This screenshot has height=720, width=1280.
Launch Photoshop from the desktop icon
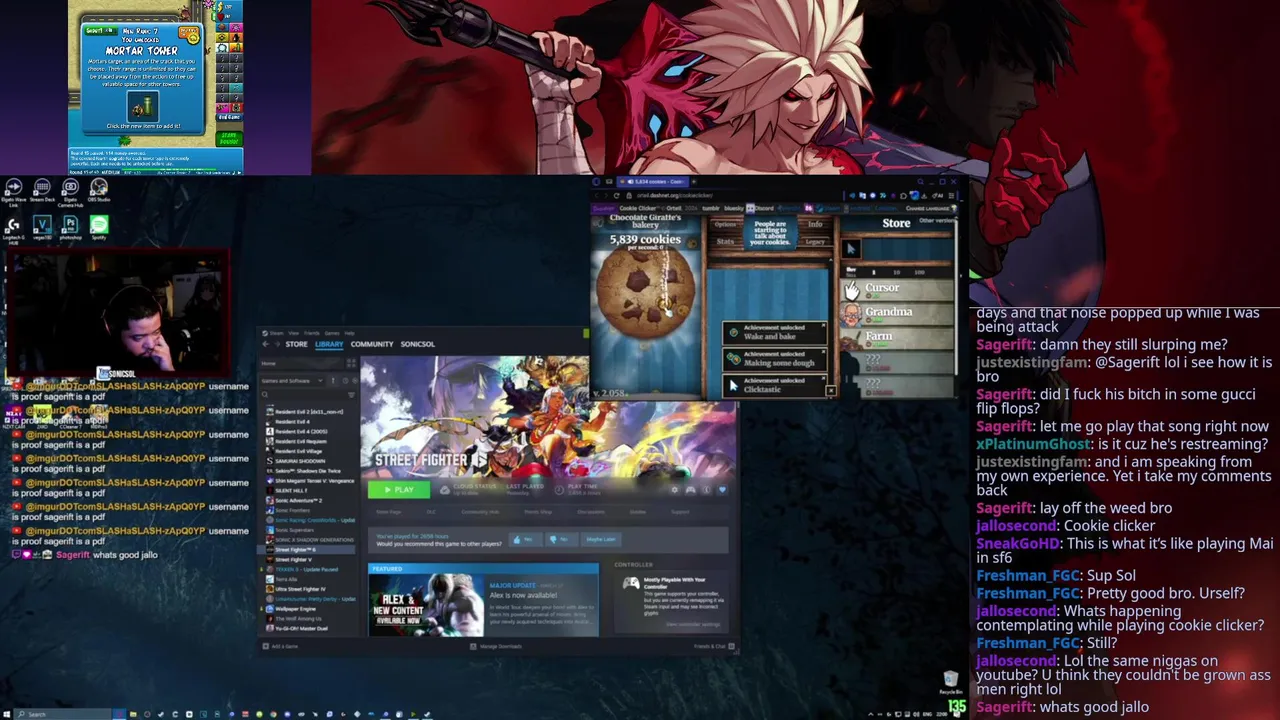(70, 228)
